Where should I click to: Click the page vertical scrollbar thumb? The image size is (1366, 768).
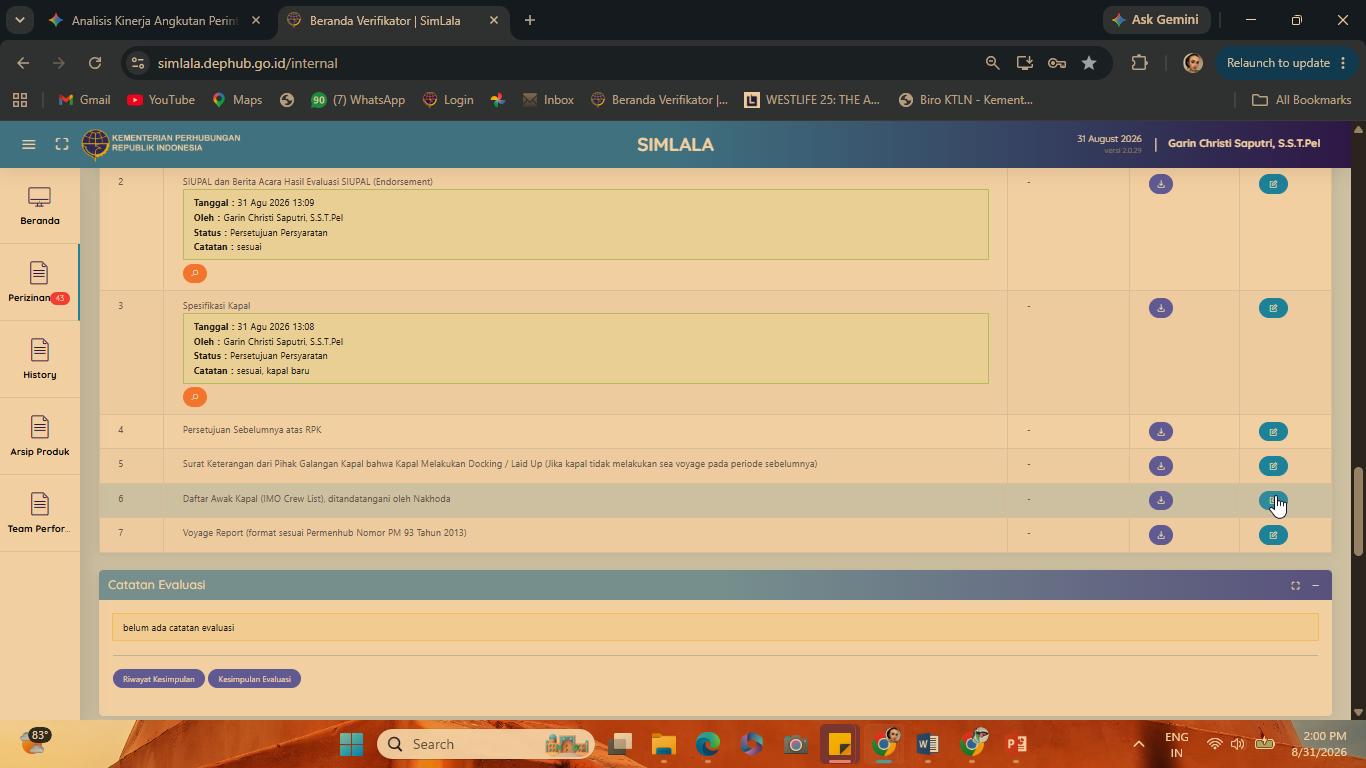click(1357, 511)
